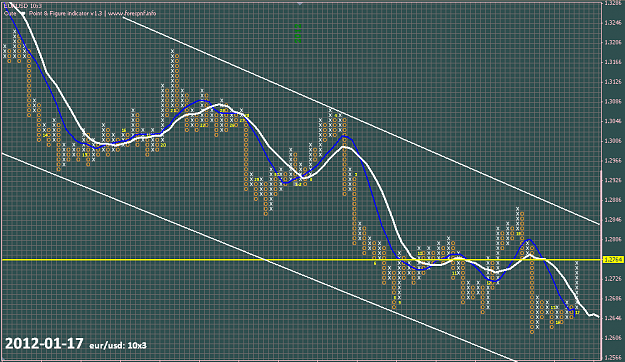Click the 1.3006 price scale label
Screen dimensions: 625x362
(x=613, y=141)
